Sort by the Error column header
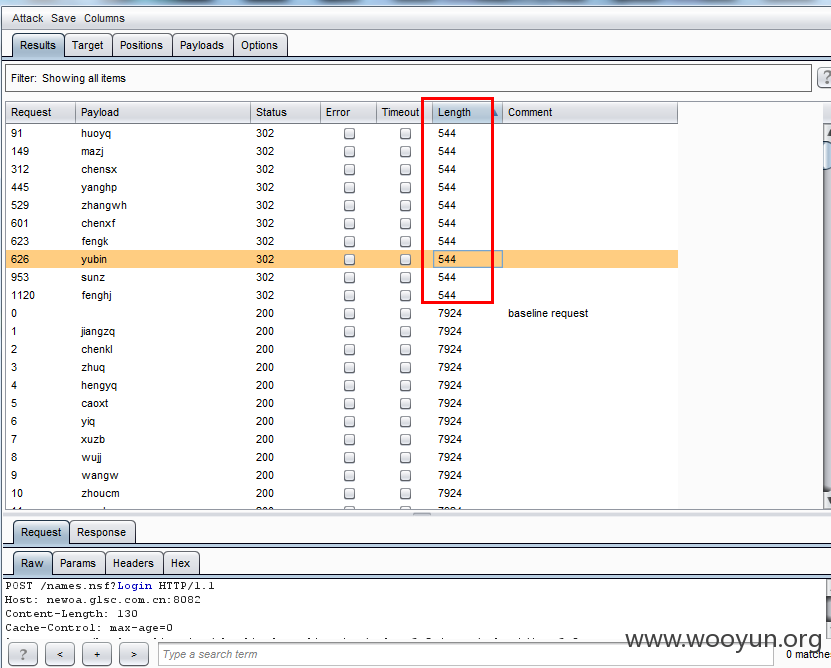The width and height of the screenshot is (831, 668). (348, 112)
